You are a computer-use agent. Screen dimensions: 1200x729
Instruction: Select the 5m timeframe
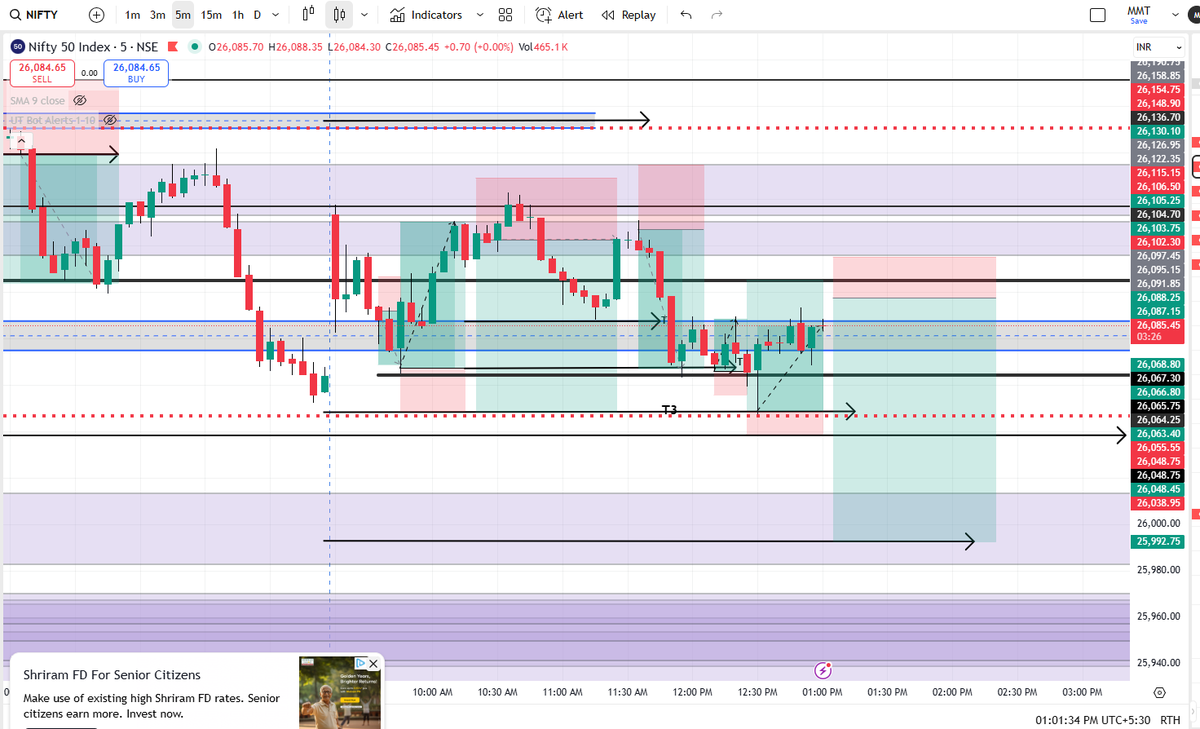183,15
